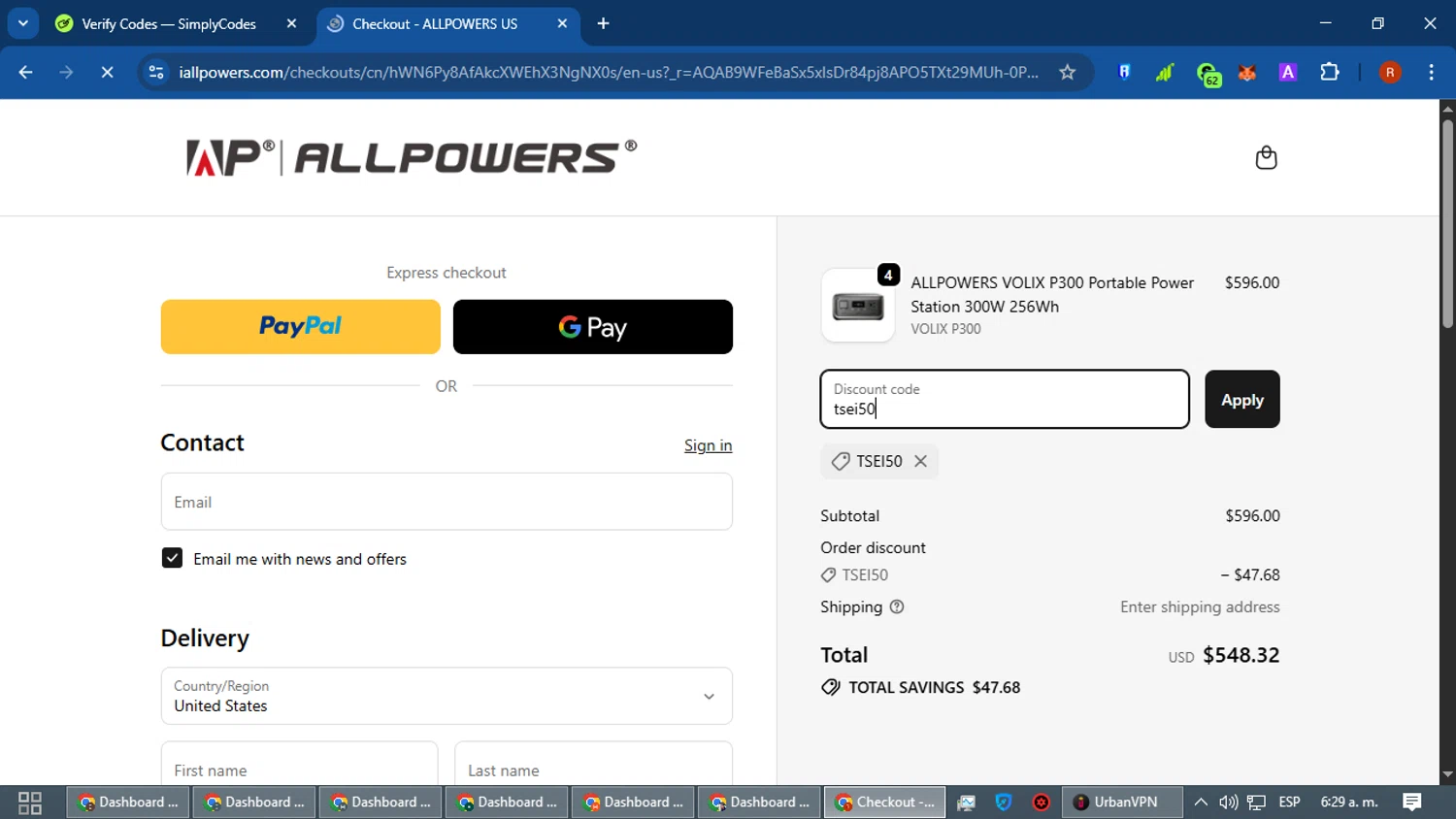Viewport: 1456px width, 819px height.
Task: Open the Chrome three-dot menu
Action: pos(1431,72)
